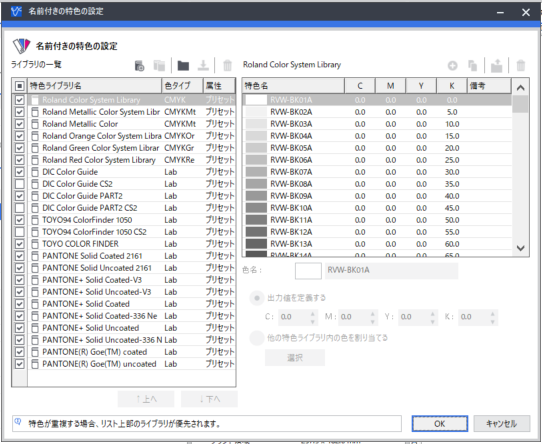Click the 下へ move down button

(209, 399)
